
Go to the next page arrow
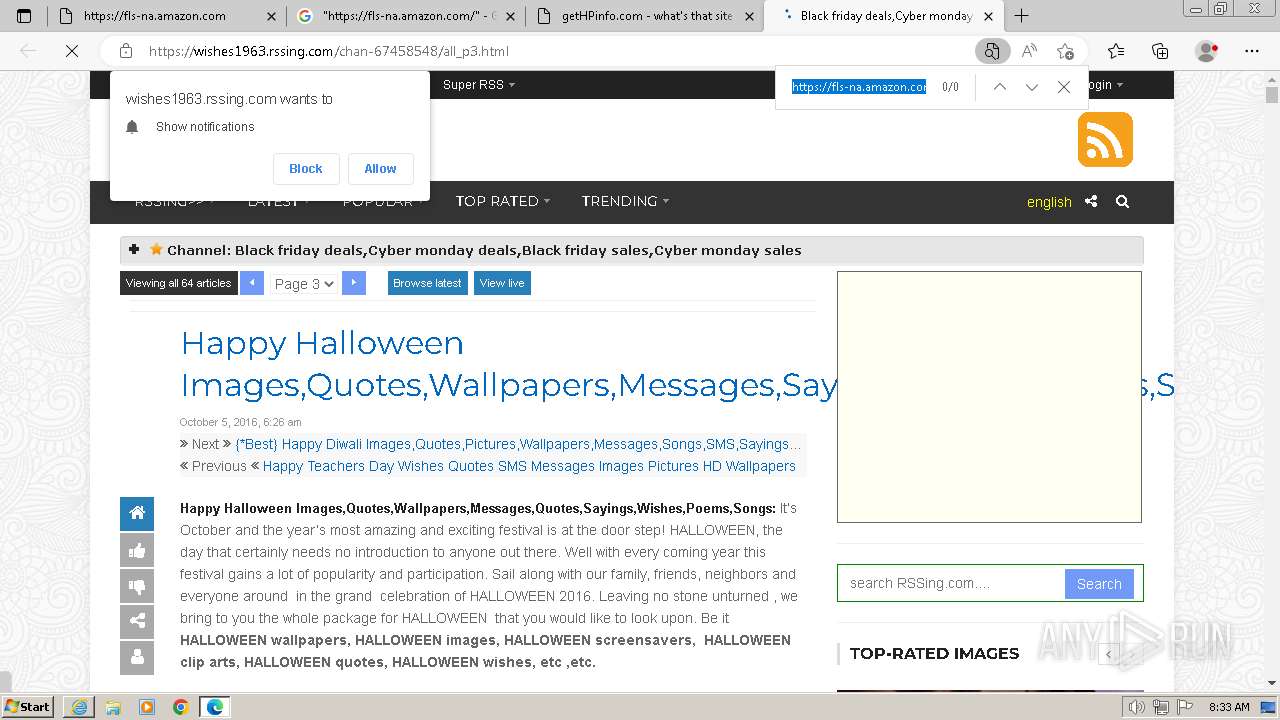(x=354, y=283)
